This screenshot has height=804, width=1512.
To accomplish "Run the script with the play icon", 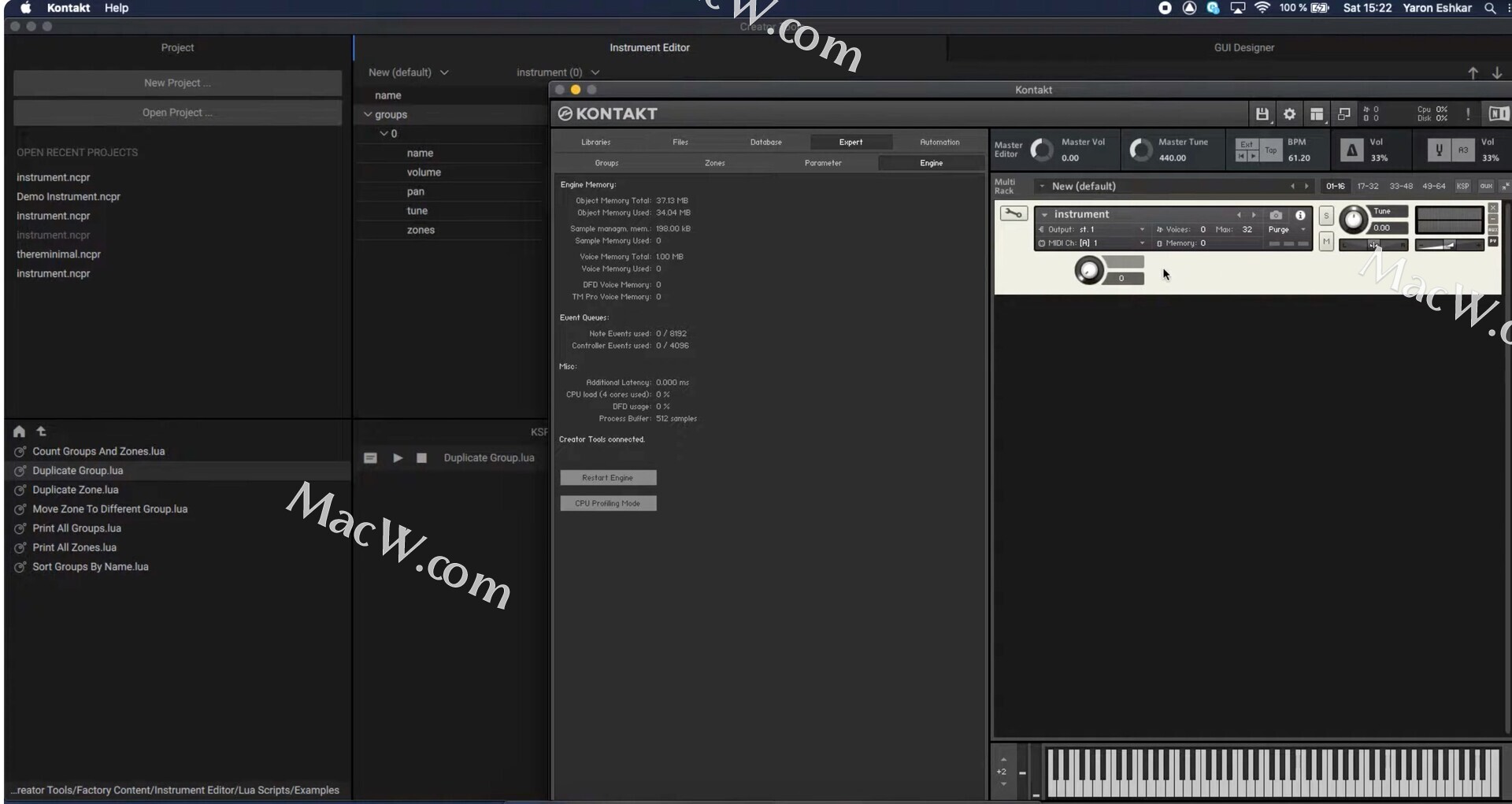I will point(398,458).
